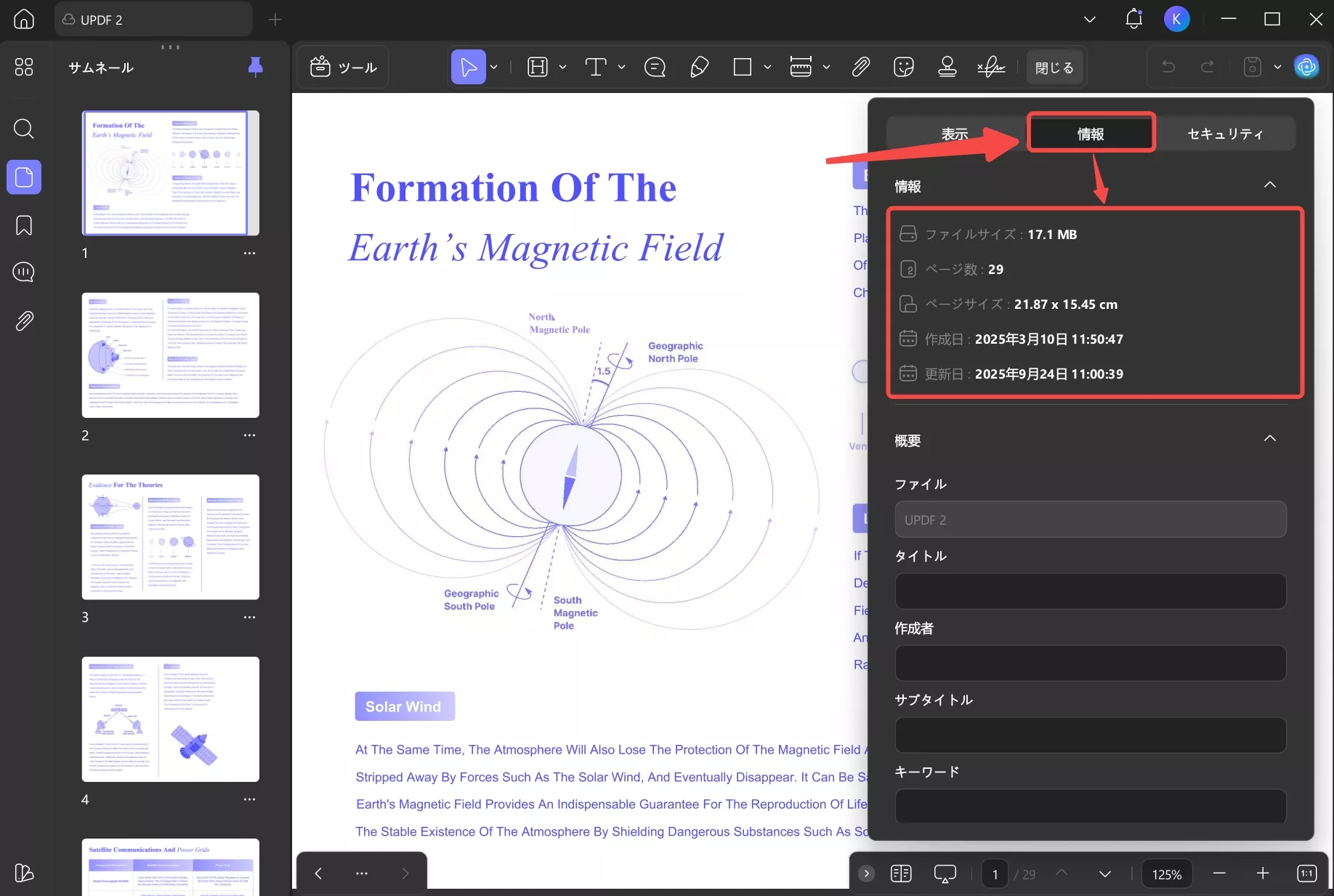
Task: Click the タイトル input field
Action: point(1091,591)
